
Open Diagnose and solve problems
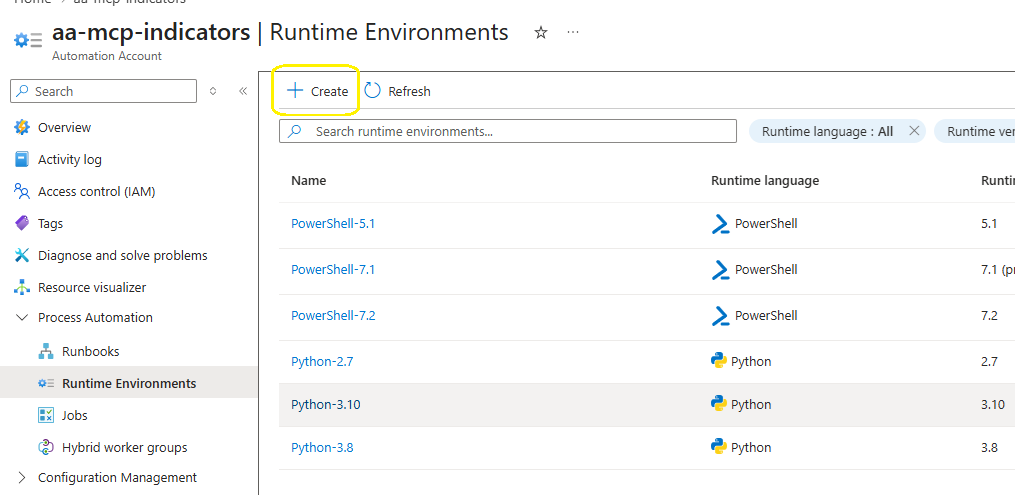pyautogui.click(x=122, y=256)
